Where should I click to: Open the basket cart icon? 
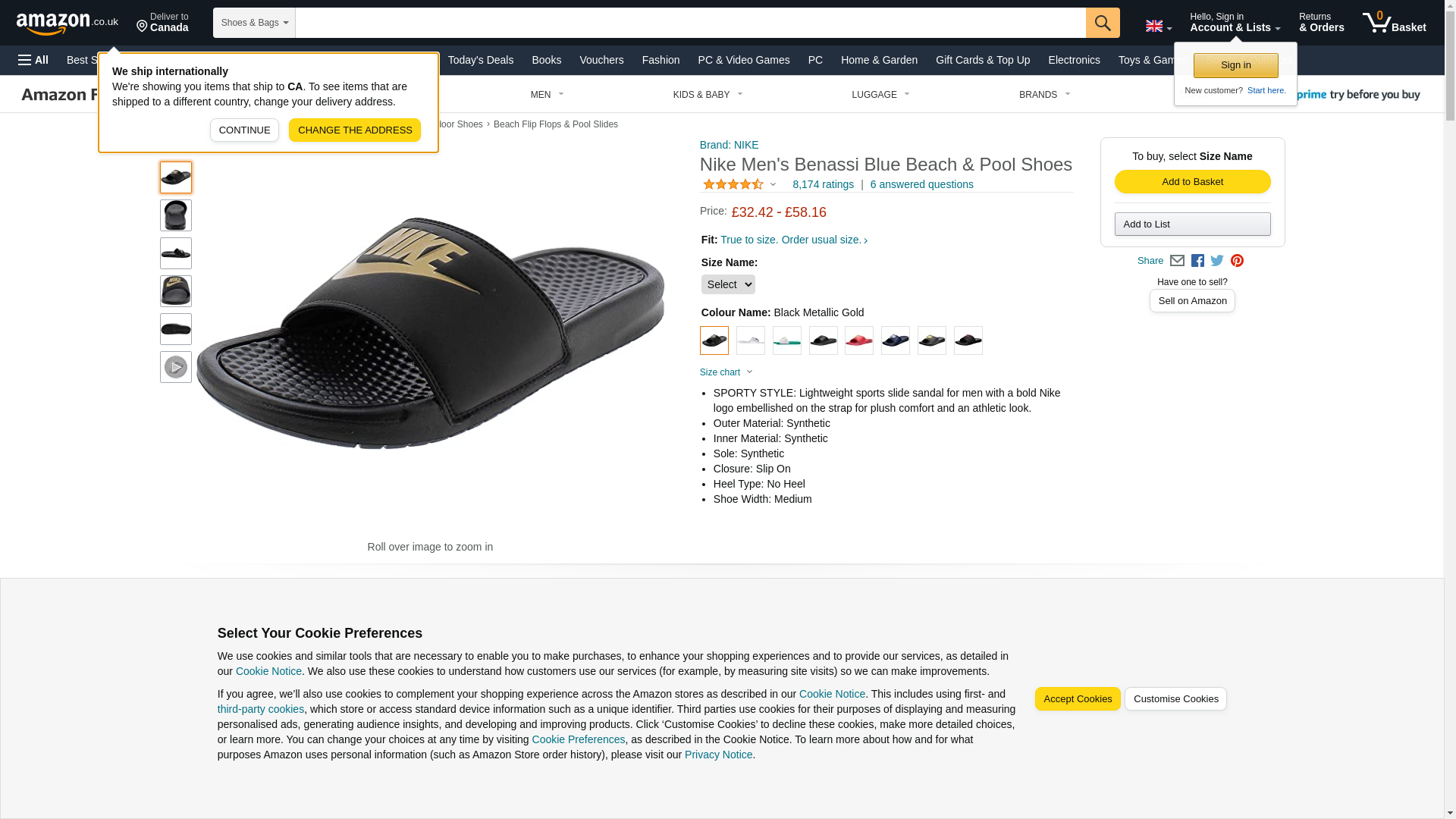pyautogui.click(x=1393, y=23)
